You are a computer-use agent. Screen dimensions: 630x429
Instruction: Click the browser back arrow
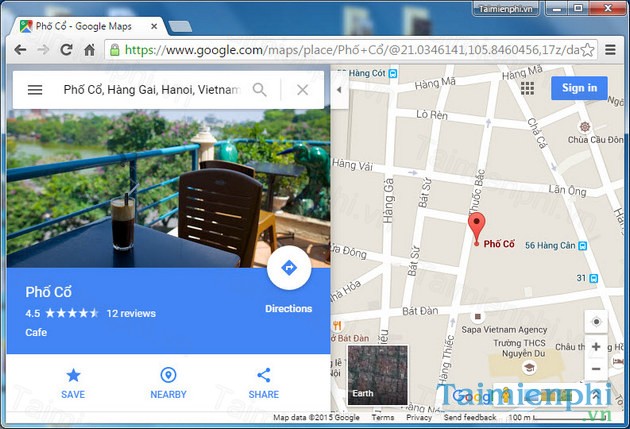tap(20, 50)
